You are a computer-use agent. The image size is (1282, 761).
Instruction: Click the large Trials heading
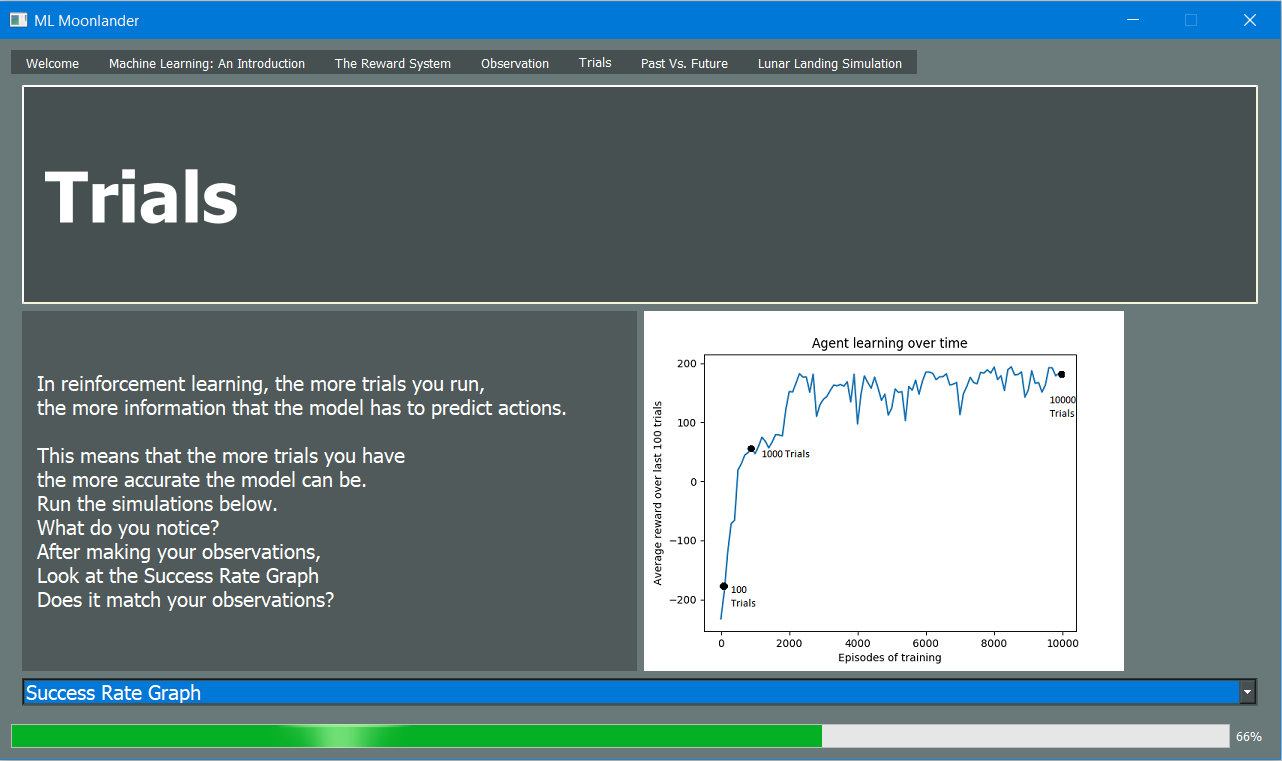click(142, 197)
